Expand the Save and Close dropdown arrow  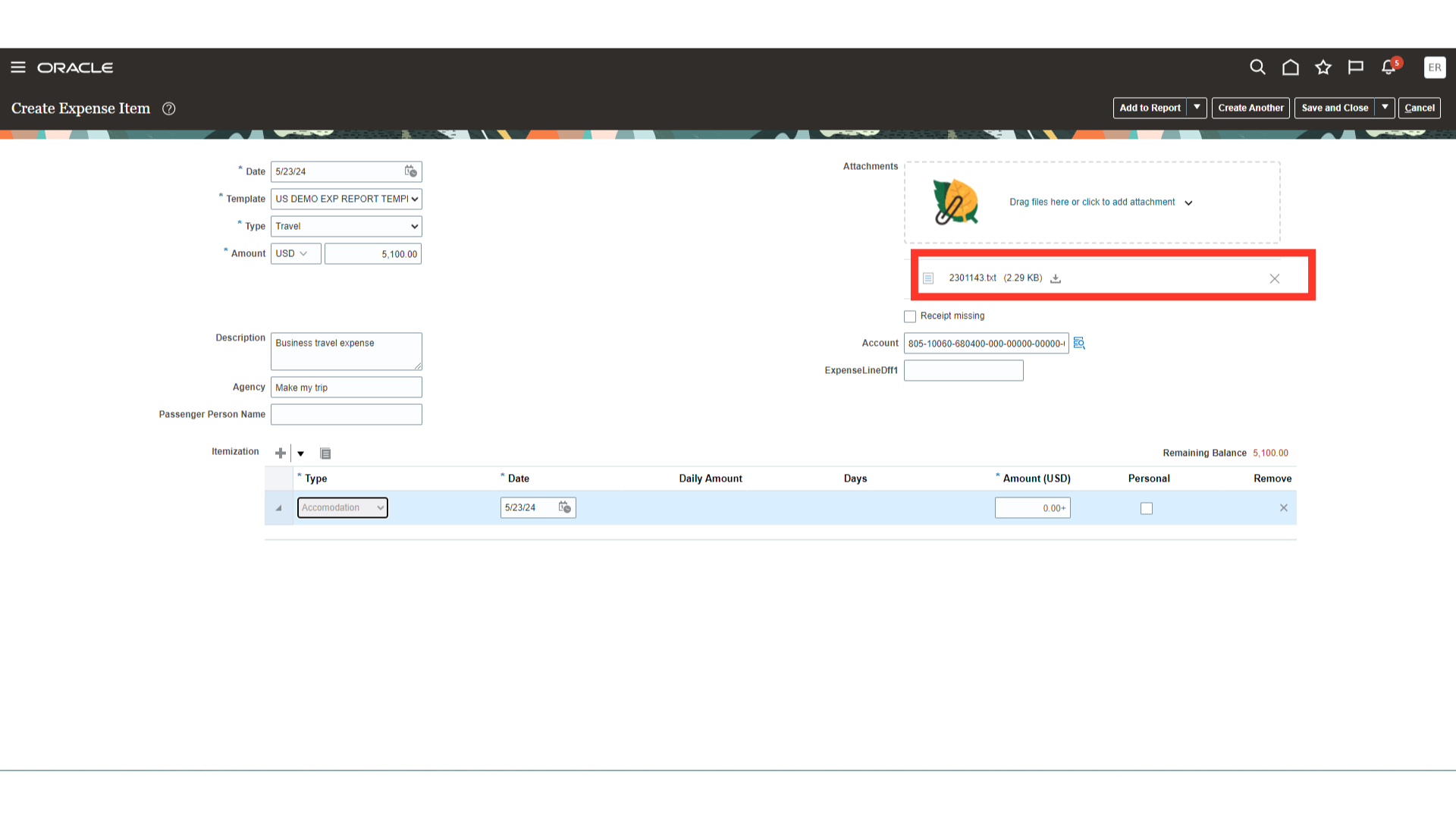point(1385,108)
